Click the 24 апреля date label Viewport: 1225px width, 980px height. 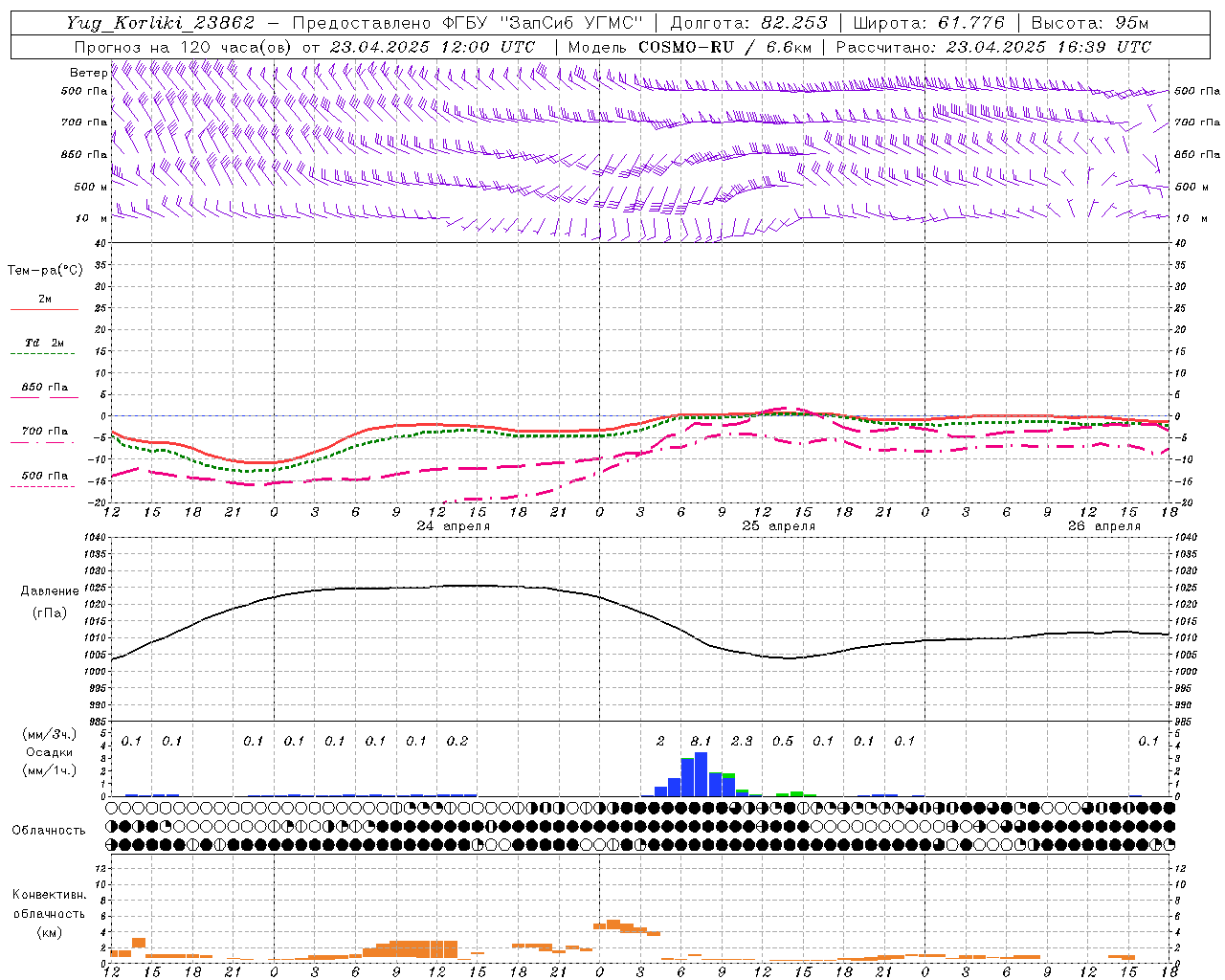click(x=454, y=526)
